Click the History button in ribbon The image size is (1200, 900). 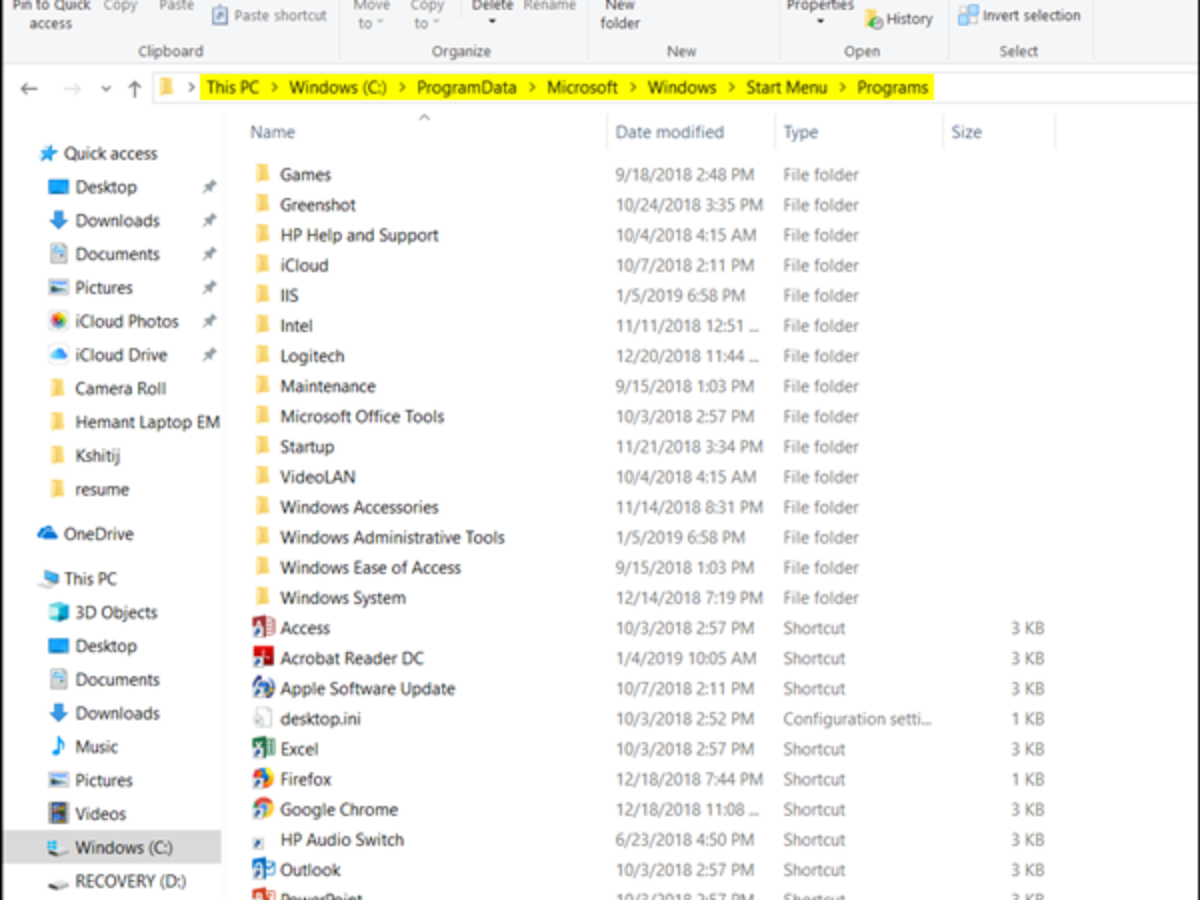[x=898, y=19]
